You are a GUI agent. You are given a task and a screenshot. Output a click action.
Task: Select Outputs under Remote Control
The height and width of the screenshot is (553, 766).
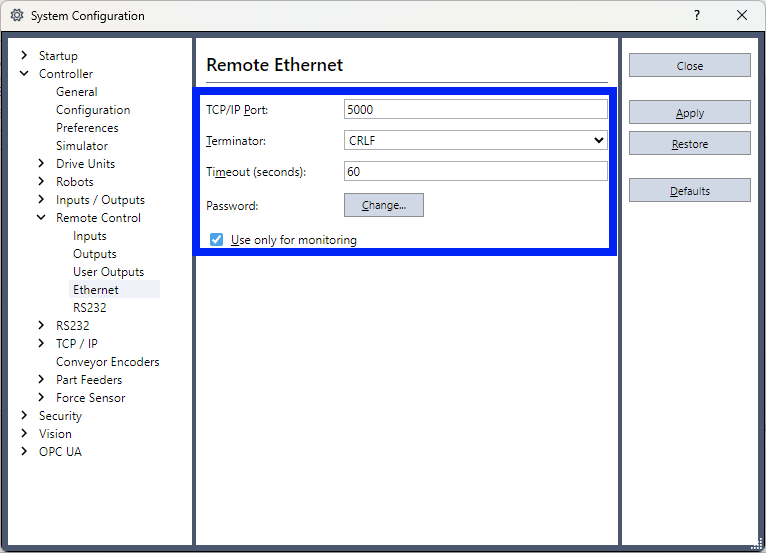tap(95, 254)
